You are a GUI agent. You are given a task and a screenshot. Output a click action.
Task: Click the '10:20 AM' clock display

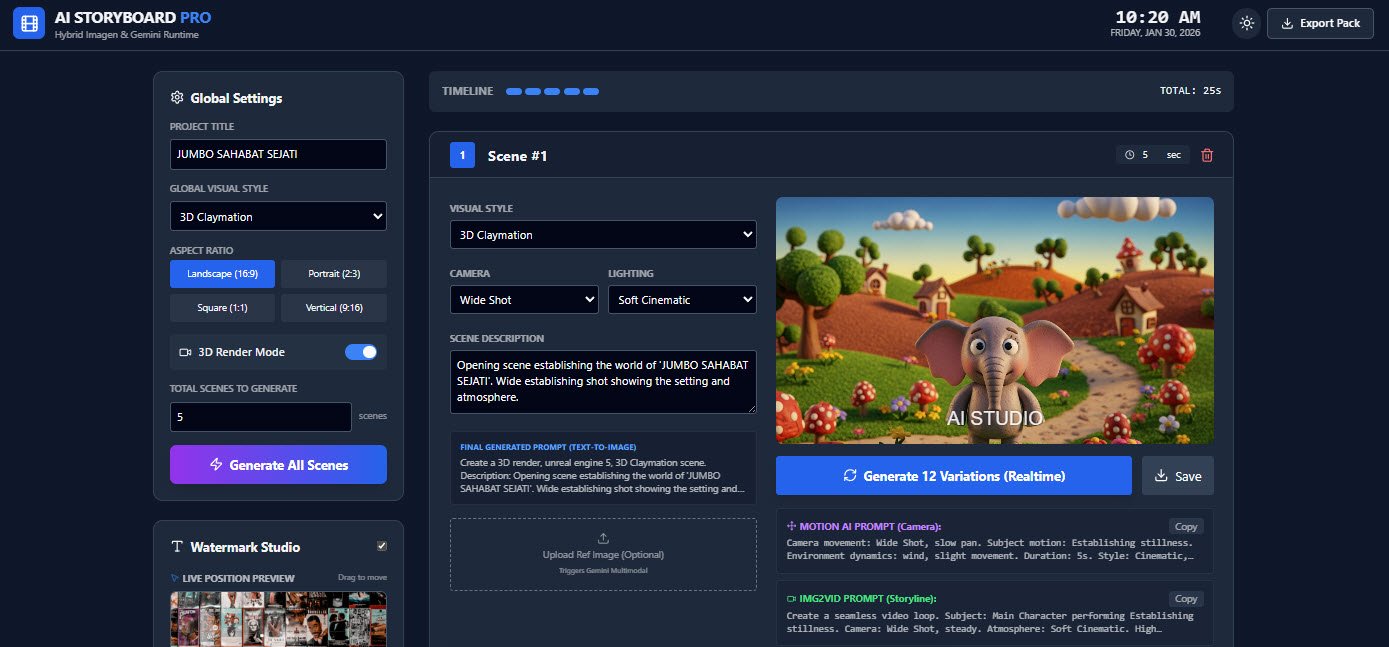1158,17
